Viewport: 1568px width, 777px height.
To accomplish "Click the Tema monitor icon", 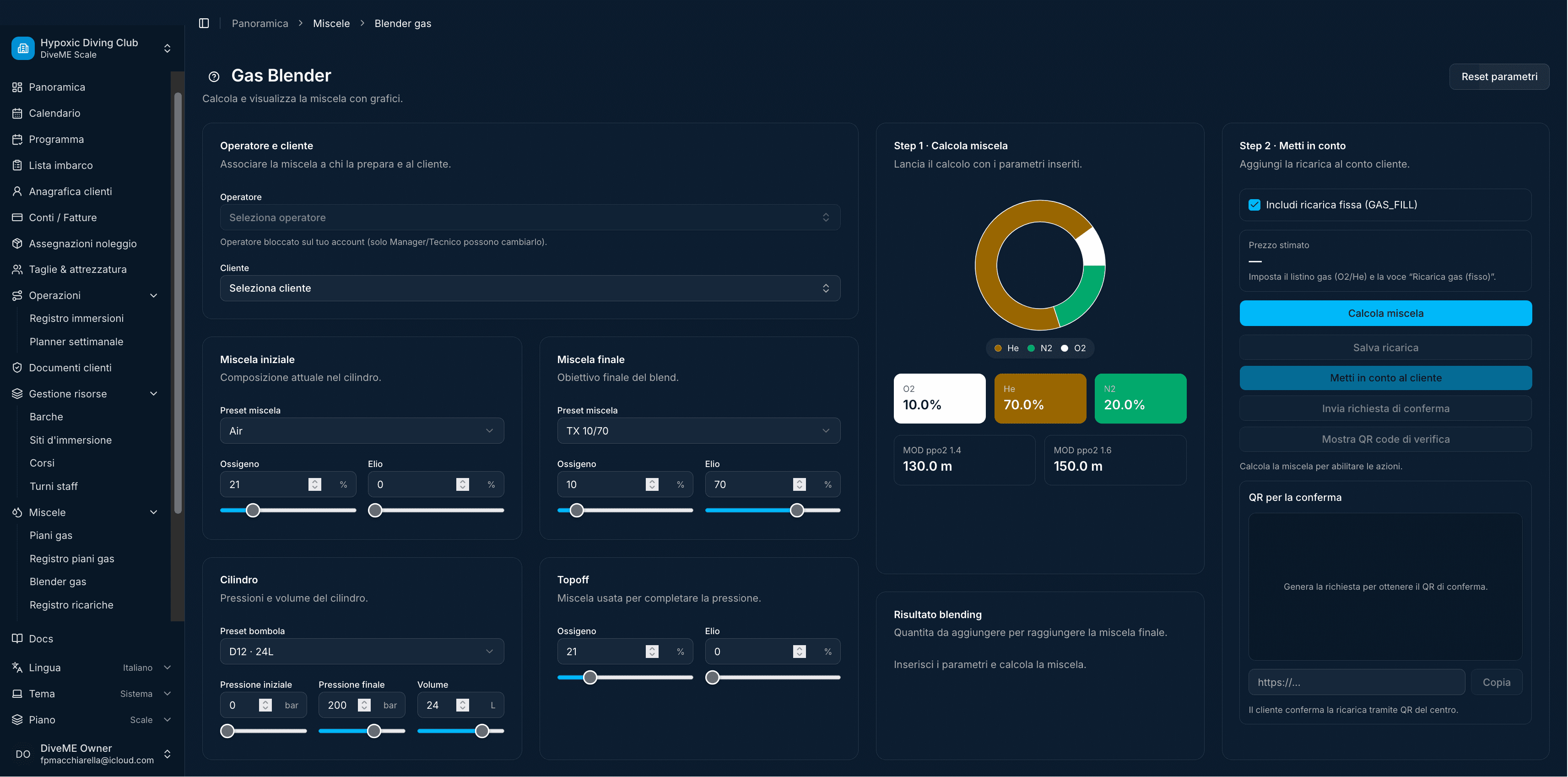I will coord(17,694).
